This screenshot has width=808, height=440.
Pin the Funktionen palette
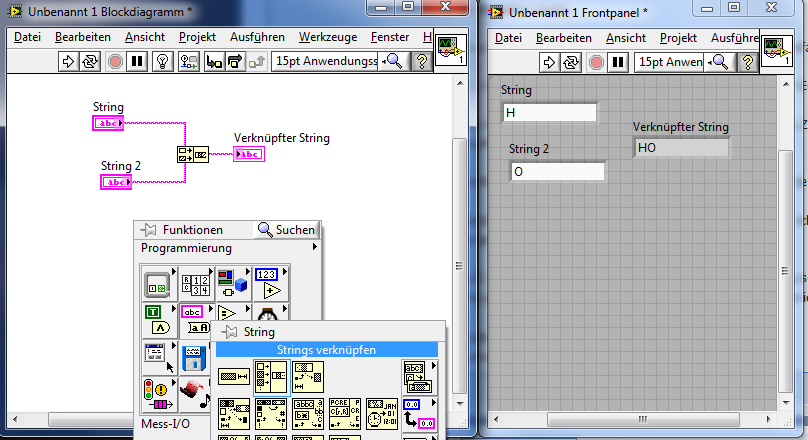pos(149,230)
